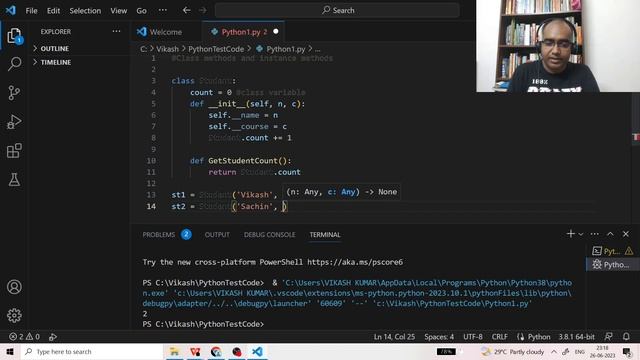The width and height of the screenshot is (640, 360).
Task: Open the aka.ms/pscore6 link in terminal
Action: pos(355,262)
